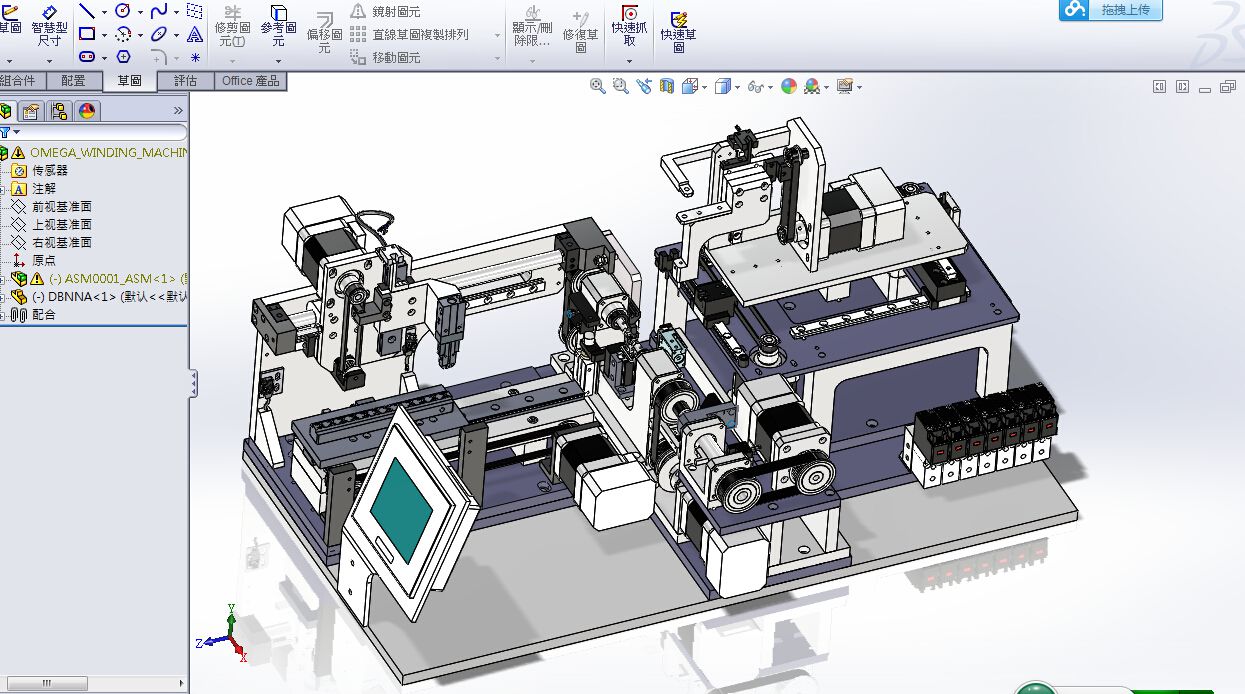This screenshot has height=694, width=1245.
Task: Click the 拖拽上传 upload button
Action: pos(1111,10)
